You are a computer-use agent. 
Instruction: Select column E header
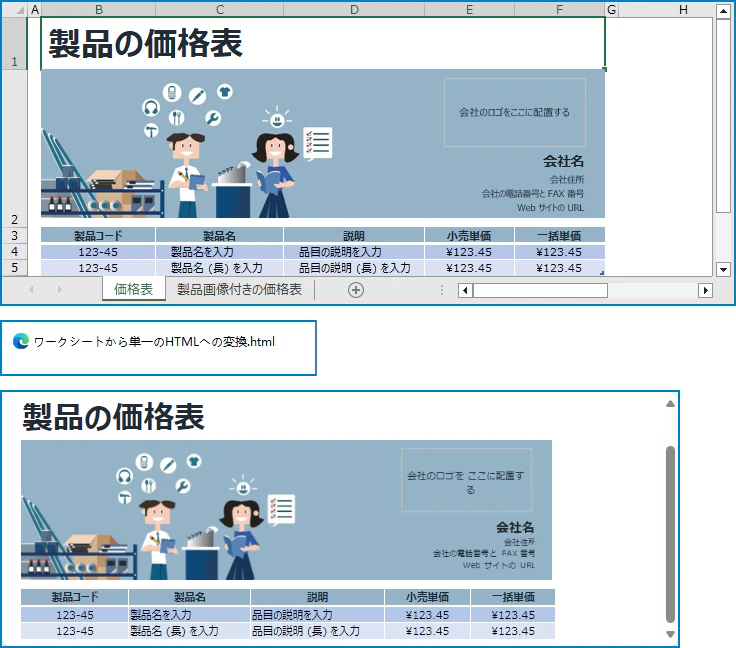[469, 10]
